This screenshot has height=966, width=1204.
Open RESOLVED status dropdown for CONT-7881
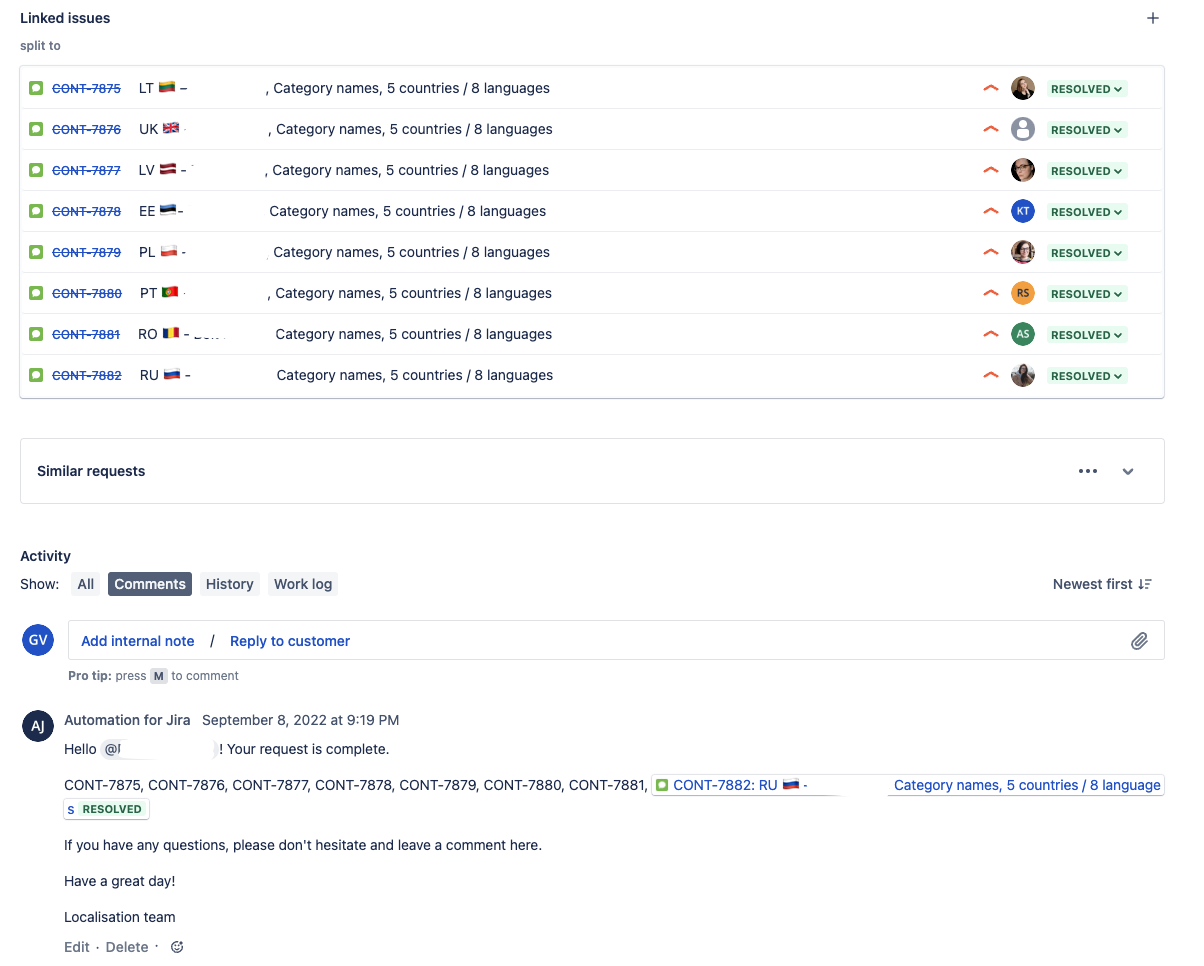[x=1087, y=335]
